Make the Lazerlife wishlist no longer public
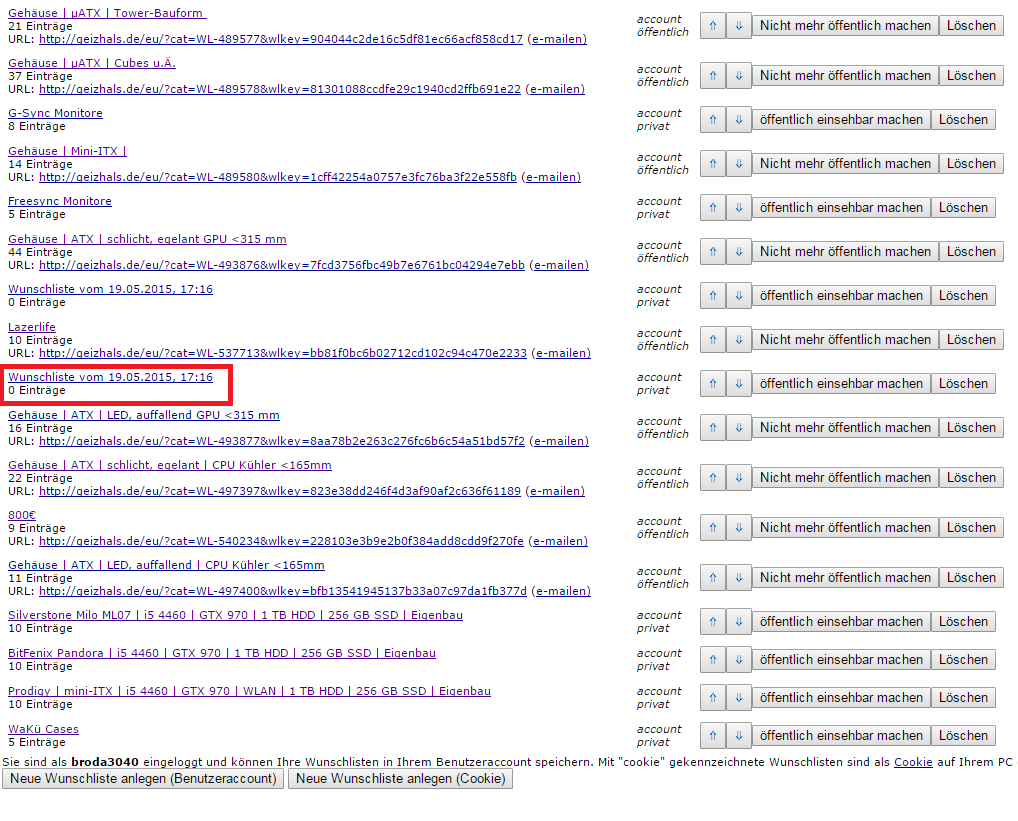The width and height of the screenshot is (1018, 821). pyautogui.click(x=845, y=340)
